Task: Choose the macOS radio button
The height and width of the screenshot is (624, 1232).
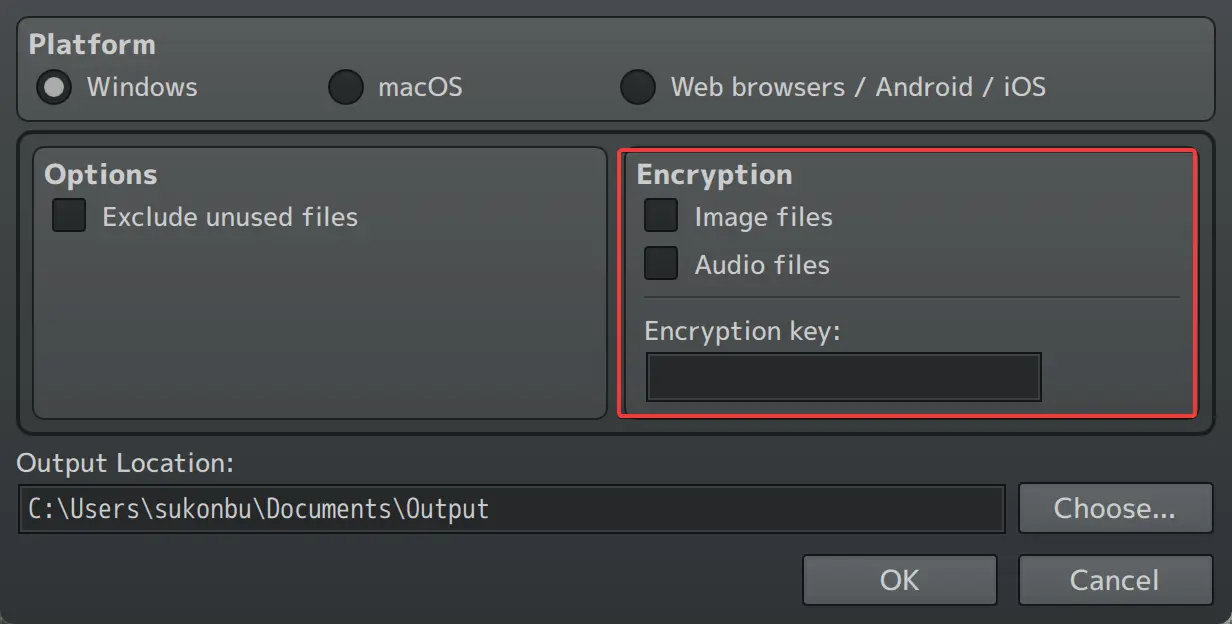Action: pos(345,87)
